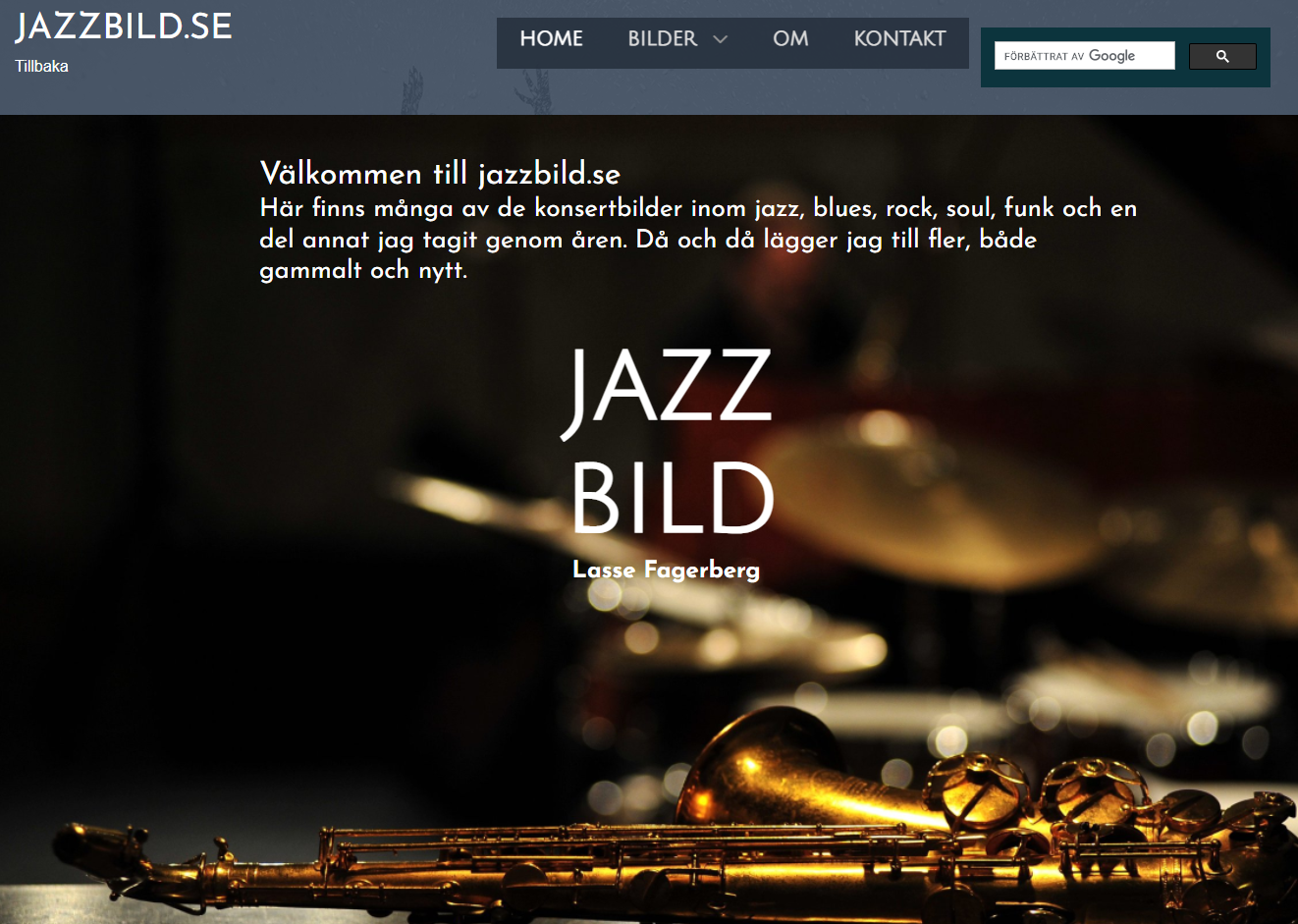Click the search magnifier icon button
This screenshot has height=924, width=1298.
click(1222, 57)
